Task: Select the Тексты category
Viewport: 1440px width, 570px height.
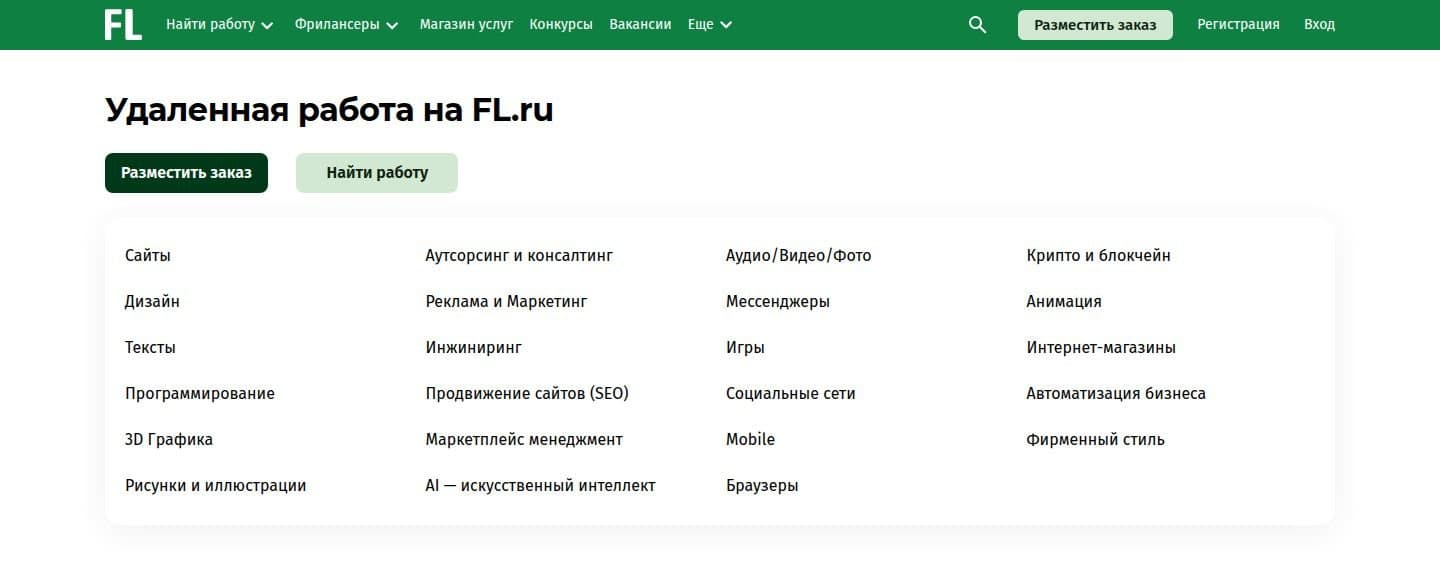Action: tap(150, 348)
